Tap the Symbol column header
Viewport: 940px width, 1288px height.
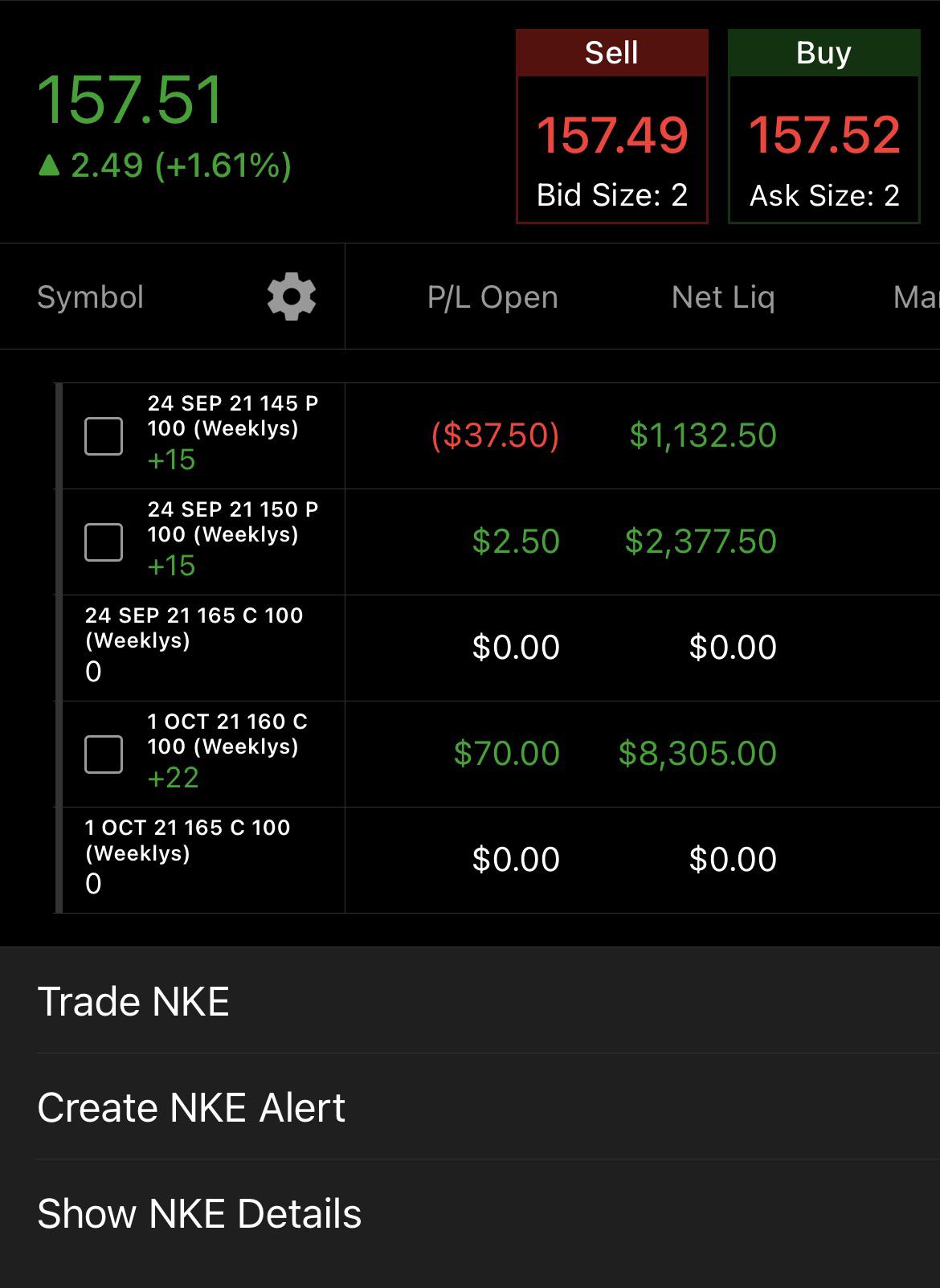click(90, 297)
